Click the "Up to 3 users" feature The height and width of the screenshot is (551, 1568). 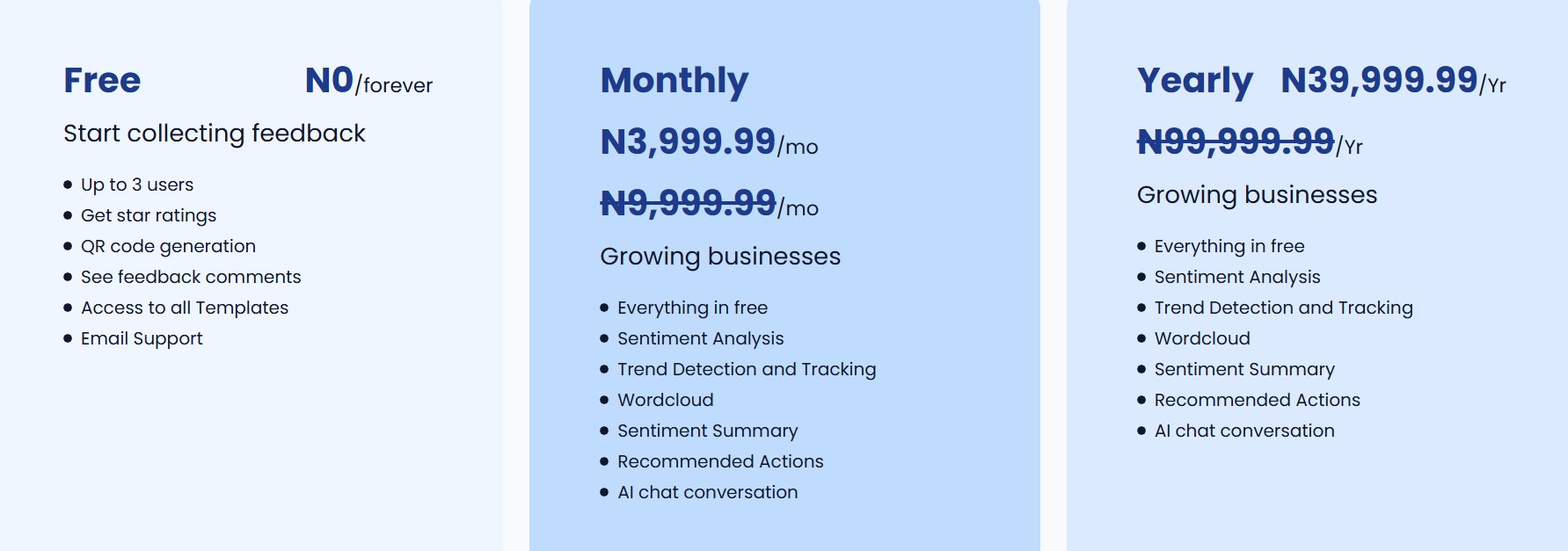coord(137,185)
